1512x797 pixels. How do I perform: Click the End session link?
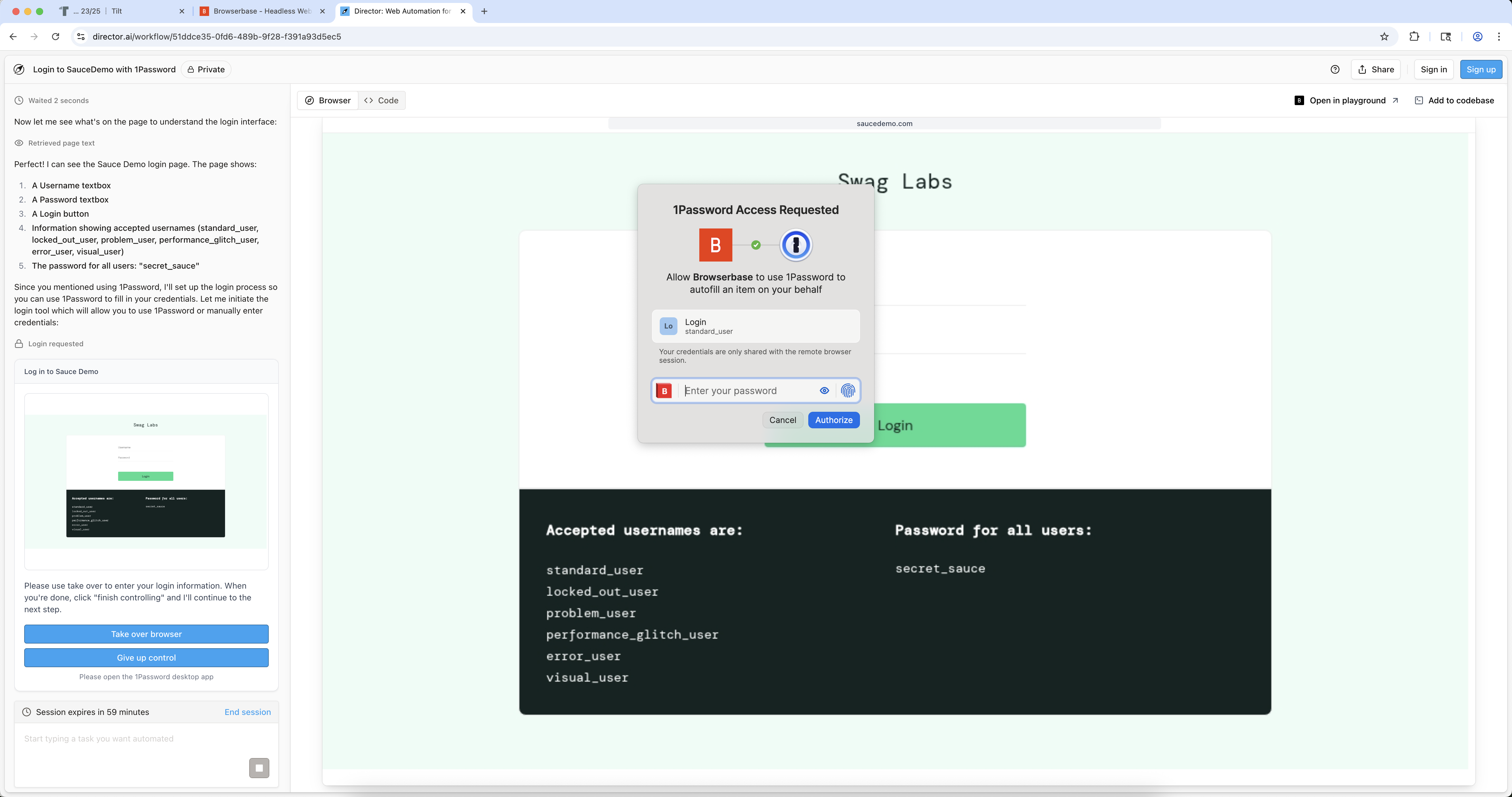pyautogui.click(x=247, y=712)
